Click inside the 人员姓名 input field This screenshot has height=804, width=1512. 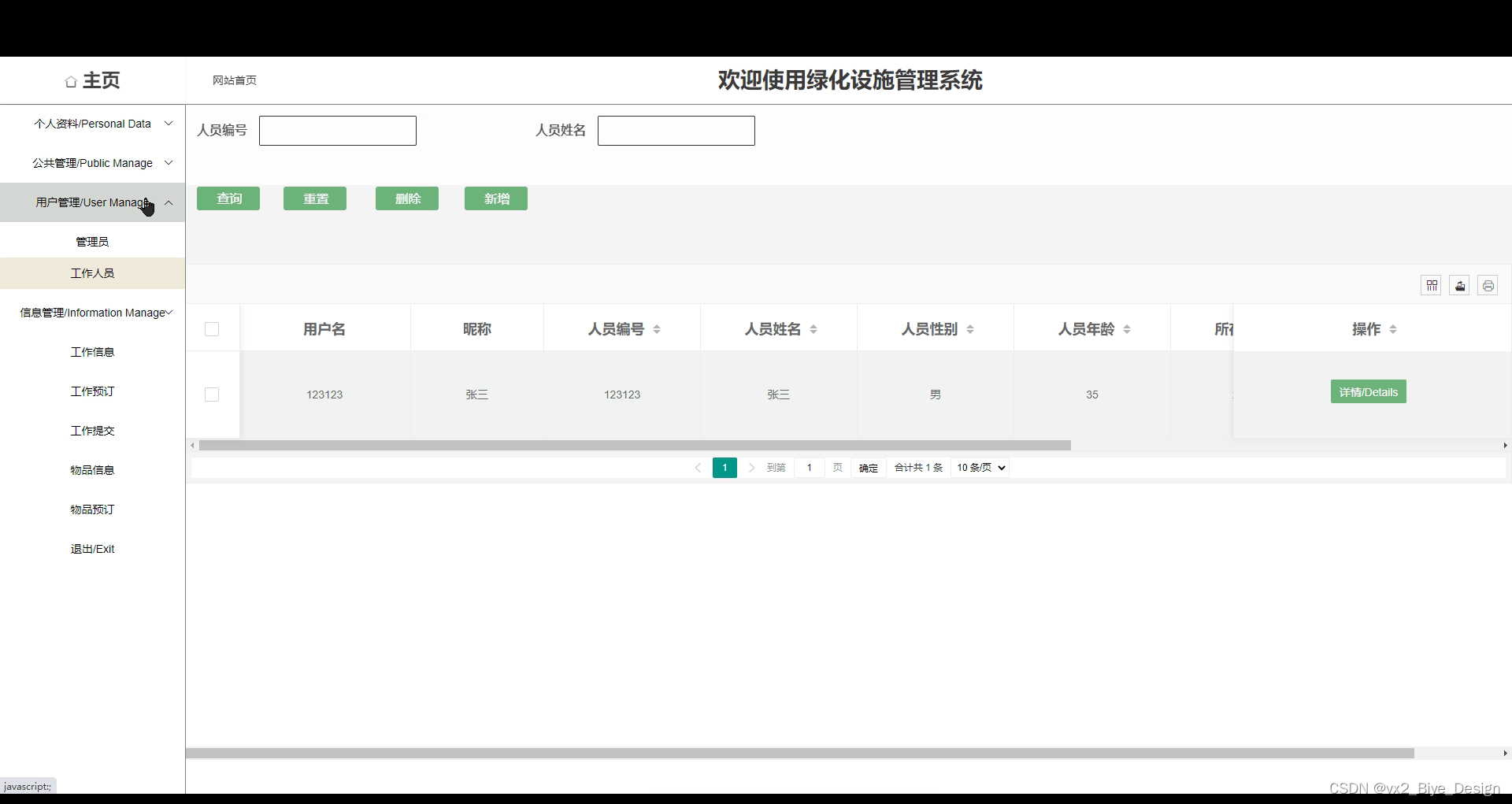676,130
